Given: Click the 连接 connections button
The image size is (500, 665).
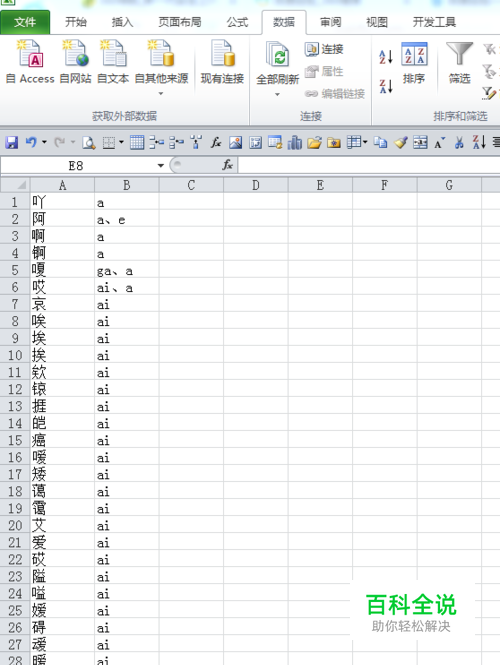Looking at the screenshot, I should tap(324, 49).
